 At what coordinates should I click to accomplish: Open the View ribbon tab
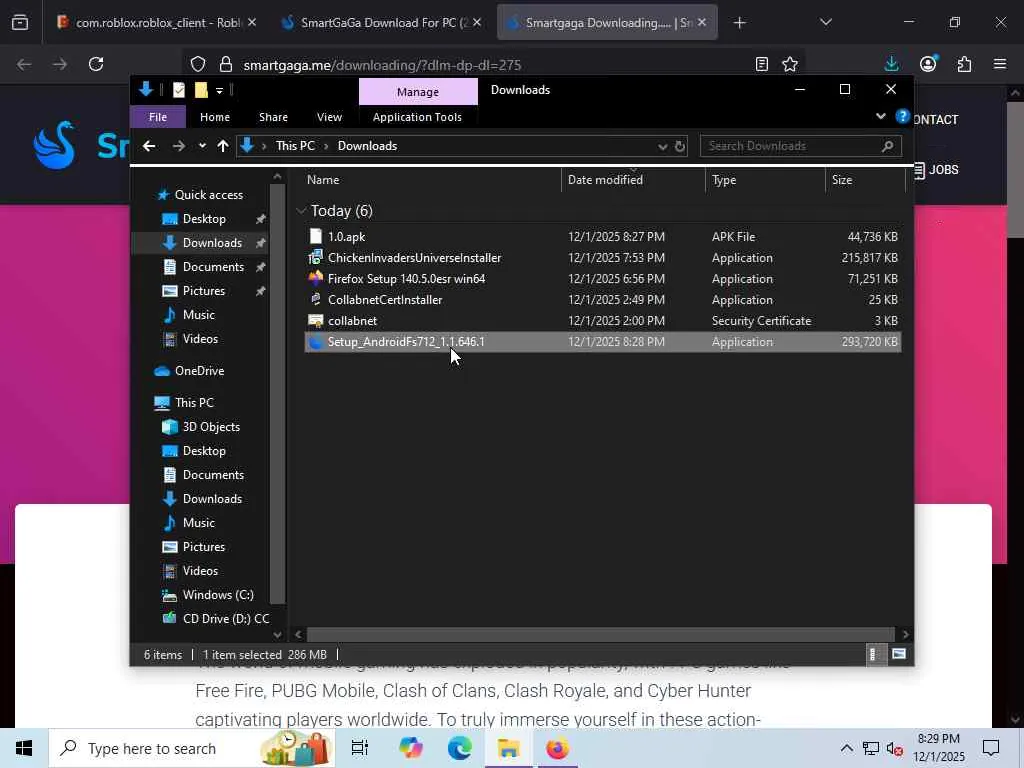[x=329, y=117]
